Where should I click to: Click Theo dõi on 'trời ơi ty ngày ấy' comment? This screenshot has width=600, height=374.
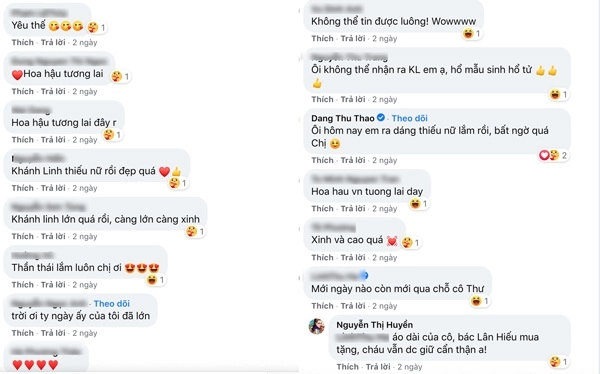coord(112,304)
